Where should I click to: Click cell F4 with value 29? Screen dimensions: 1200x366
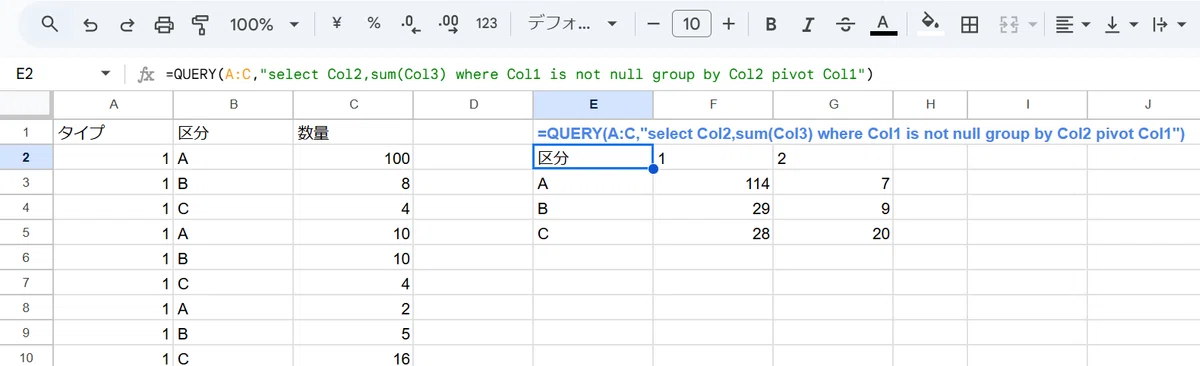click(x=713, y=208)
